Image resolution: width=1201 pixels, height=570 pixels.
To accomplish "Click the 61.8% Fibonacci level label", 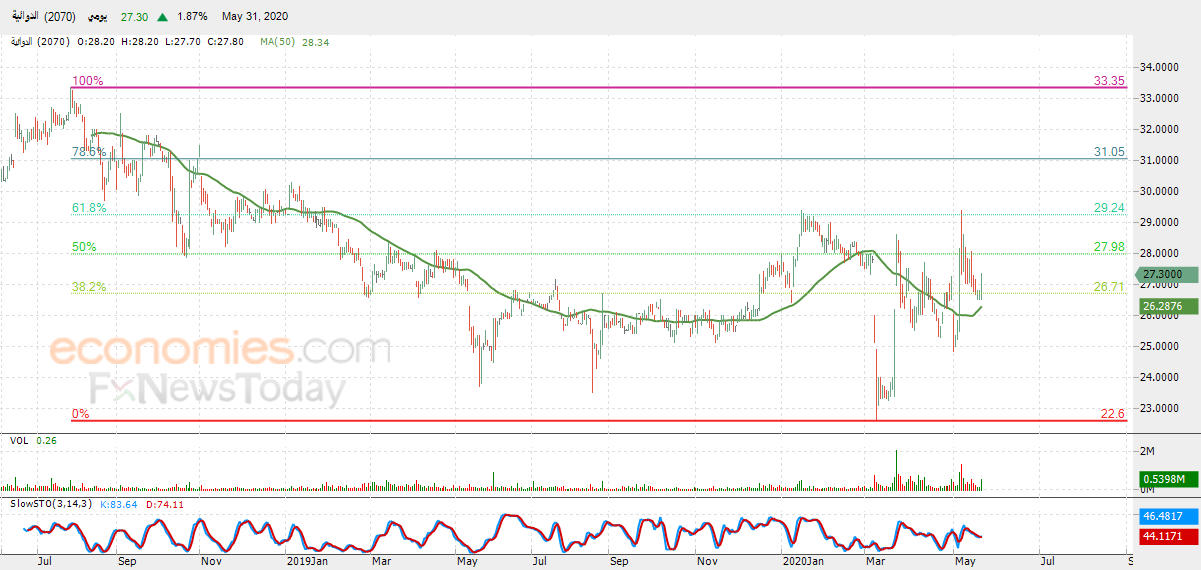I will (88, 208).
